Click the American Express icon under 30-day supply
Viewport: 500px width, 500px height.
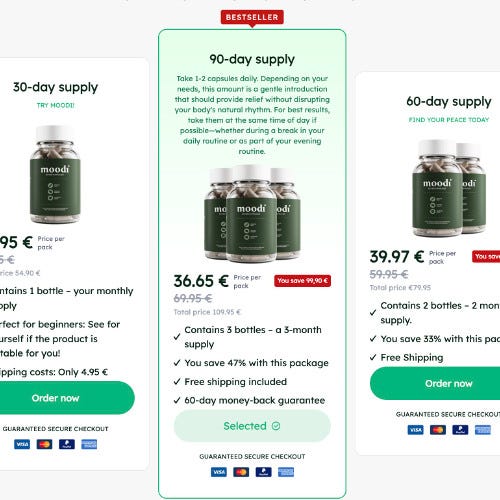click(x=89, y=444)
